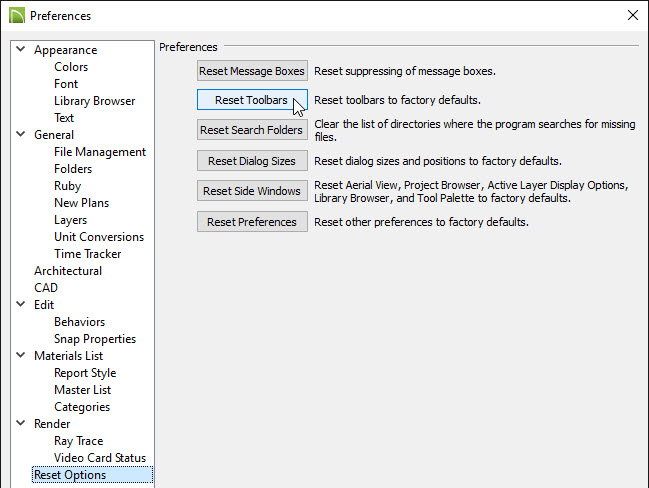Collapse the Render tree section
This screenshot has width=649, height=488.
point(21,423)
